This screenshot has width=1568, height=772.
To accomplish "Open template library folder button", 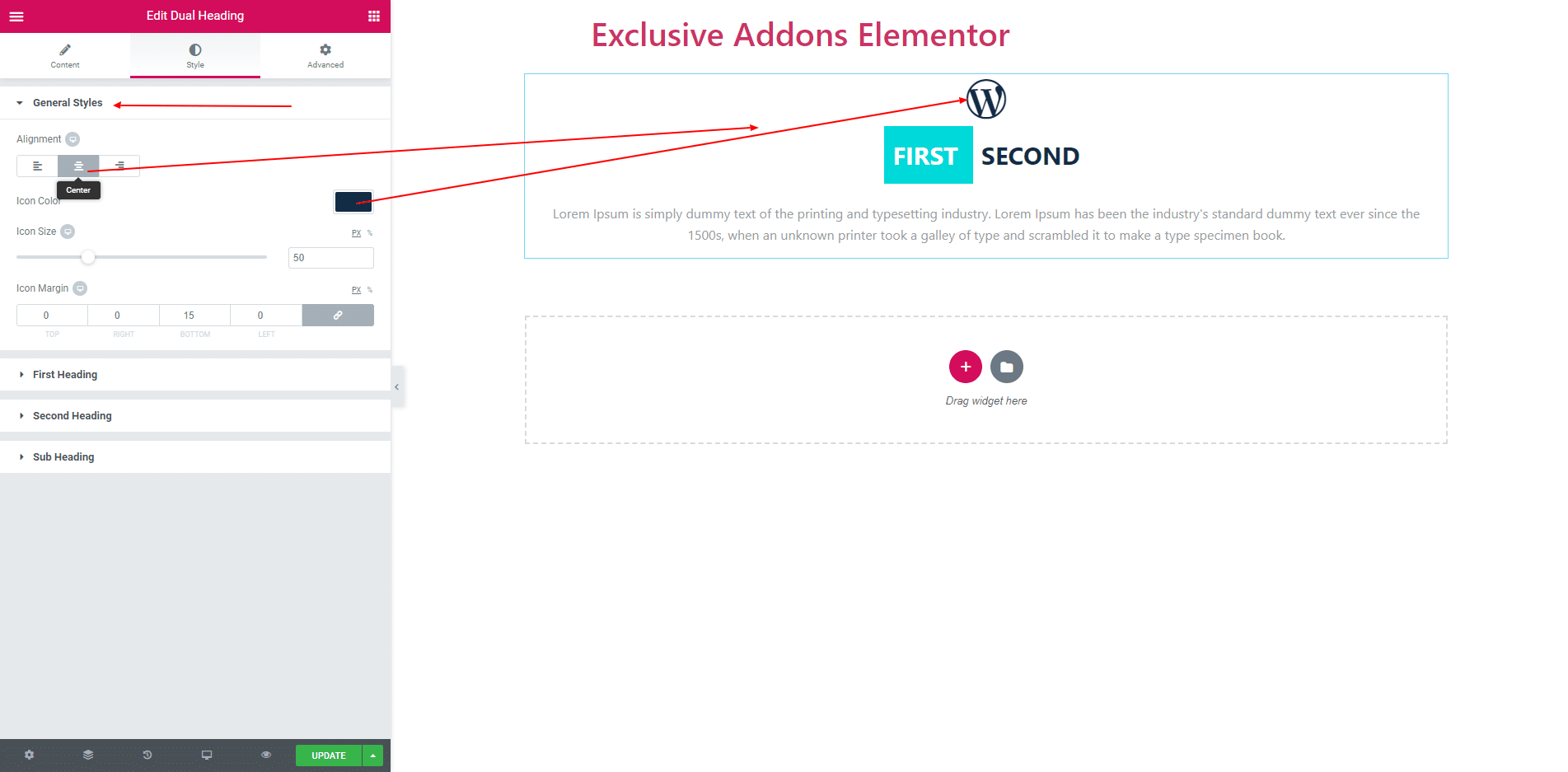I will (1007, 367).
